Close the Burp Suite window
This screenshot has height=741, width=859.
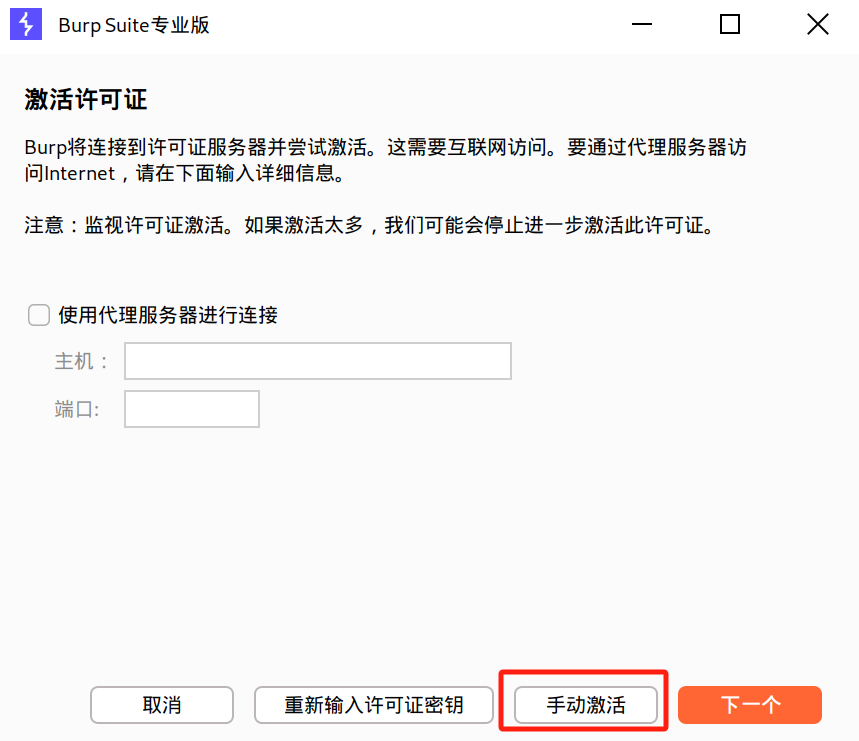point(818,24)
